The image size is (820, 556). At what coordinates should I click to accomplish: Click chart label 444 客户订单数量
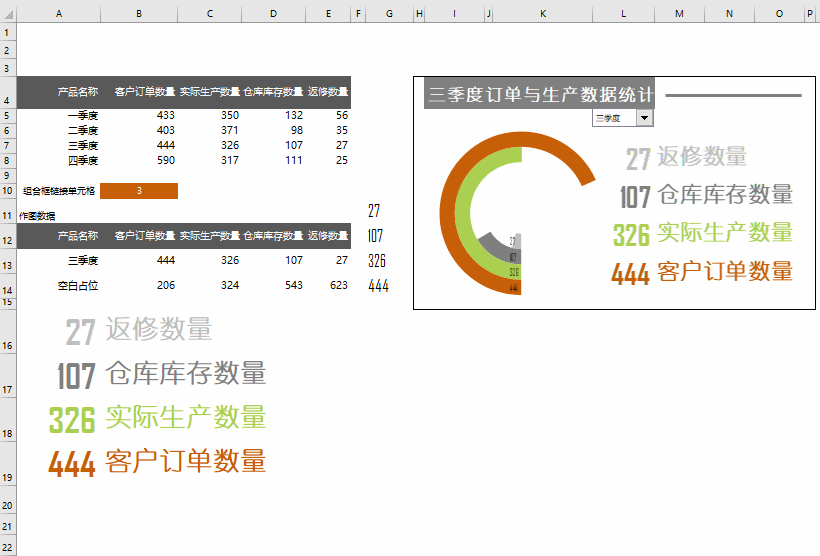(702, 273)
